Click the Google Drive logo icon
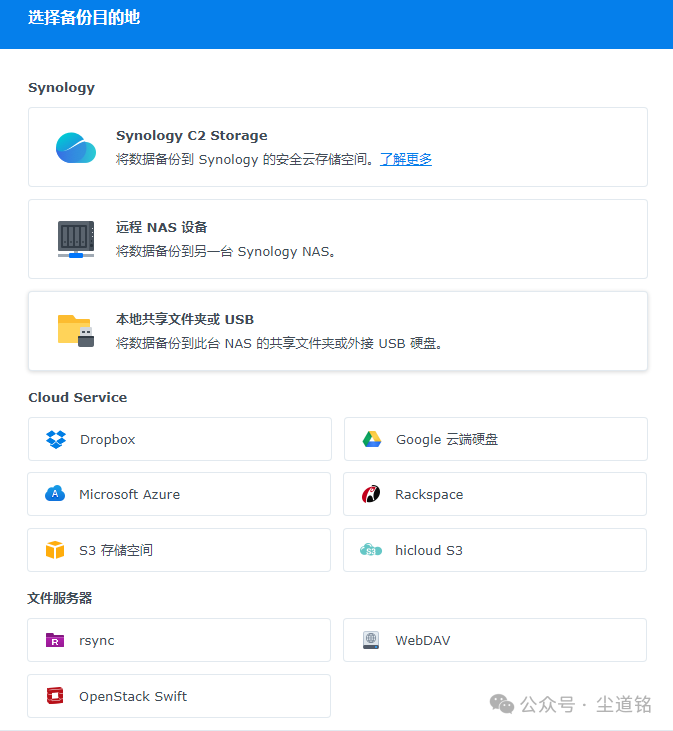Image resolution: width=673 pixels, height=731 pixels. (372, 440)
